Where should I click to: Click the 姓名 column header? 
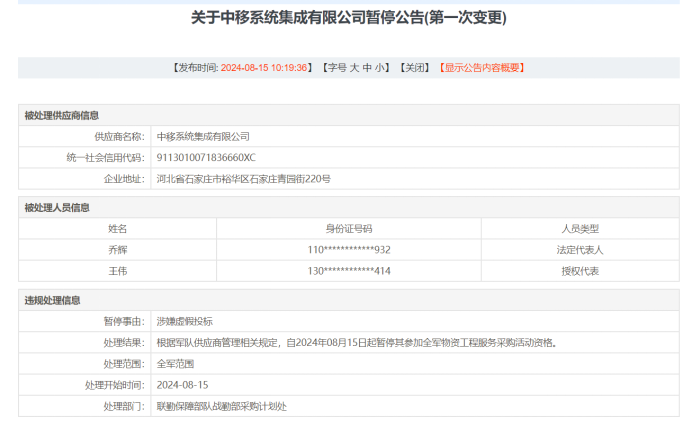(x=118, y=228)
